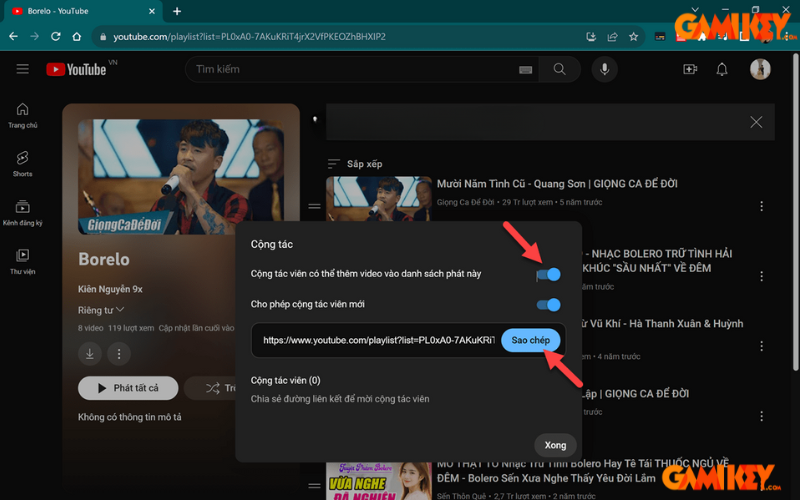The image size is (800, 500).
Task: Click Xong to close the dialog
Action: (555, 445)
